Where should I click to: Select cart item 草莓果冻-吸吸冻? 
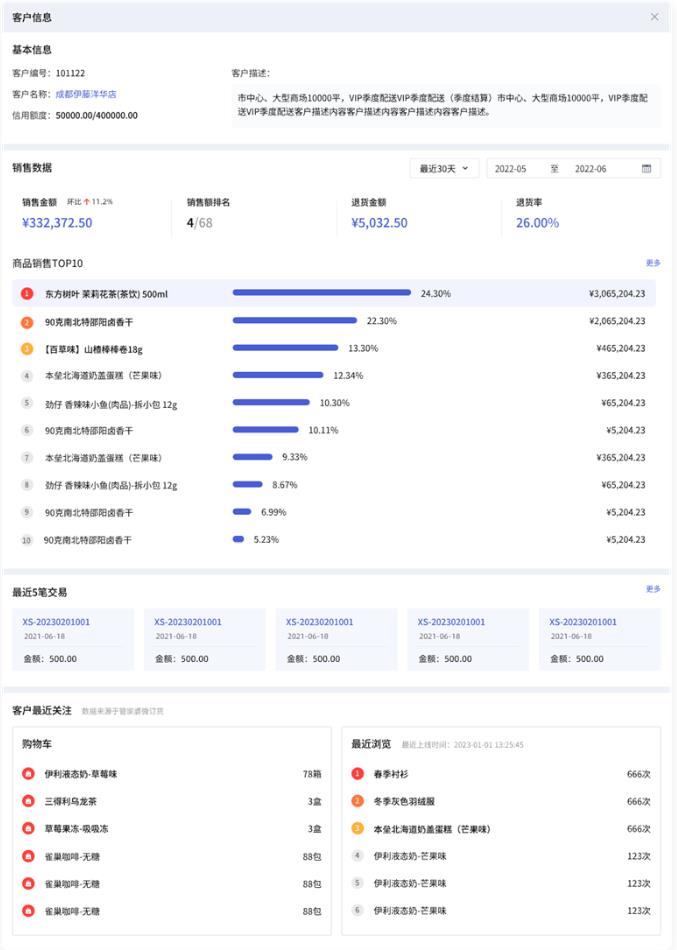tap(76, 829)
